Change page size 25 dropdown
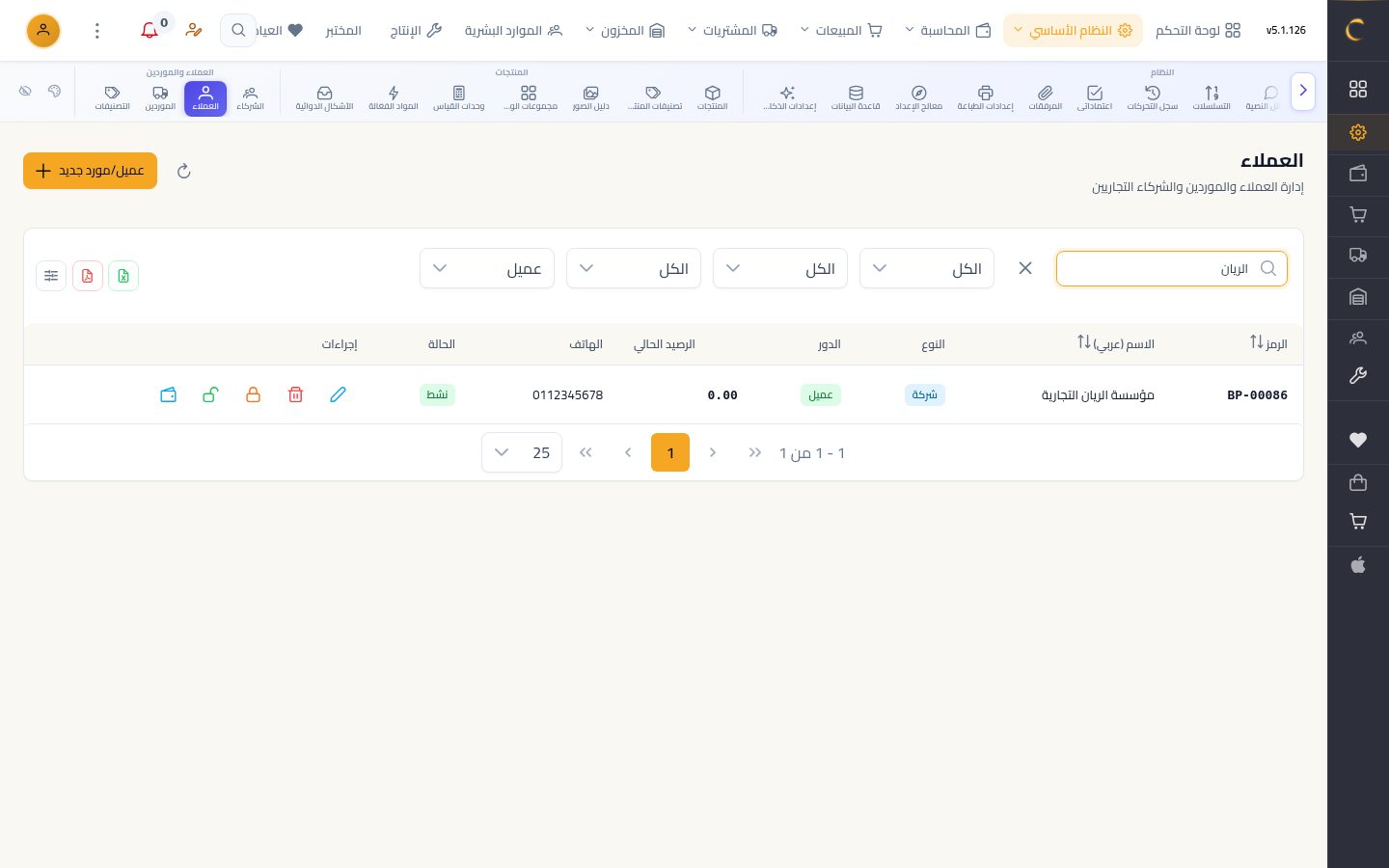This screenshot has height=868, width=1389. (522, 452)
